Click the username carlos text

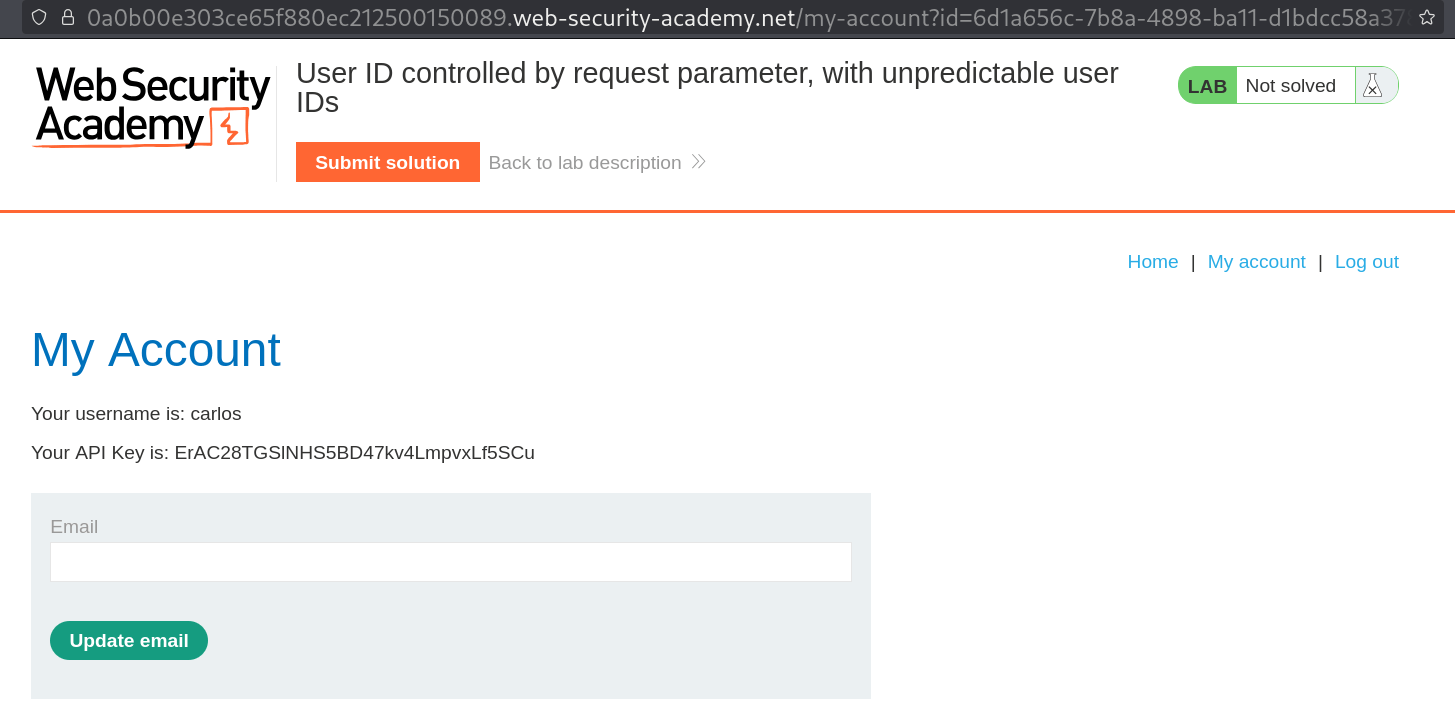pyautogui.click(x=216, y=413)
